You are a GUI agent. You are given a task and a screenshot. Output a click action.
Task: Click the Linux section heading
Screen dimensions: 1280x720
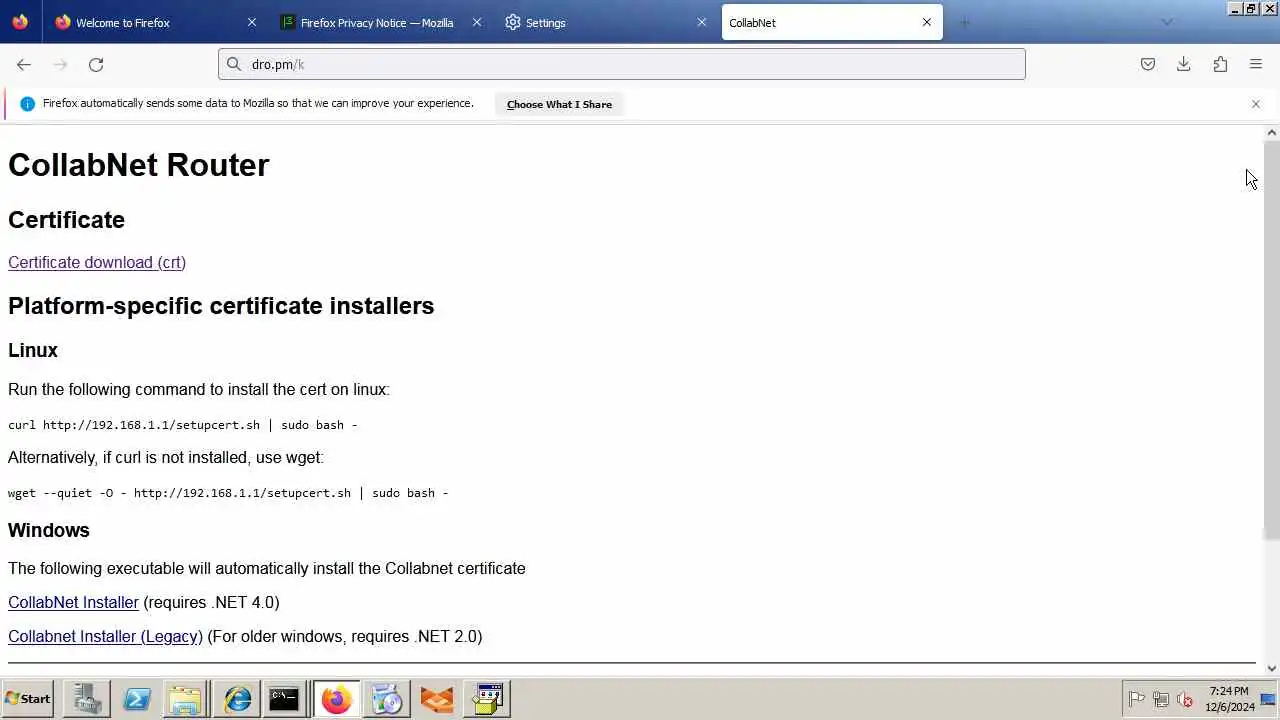(x=33, y=350)
